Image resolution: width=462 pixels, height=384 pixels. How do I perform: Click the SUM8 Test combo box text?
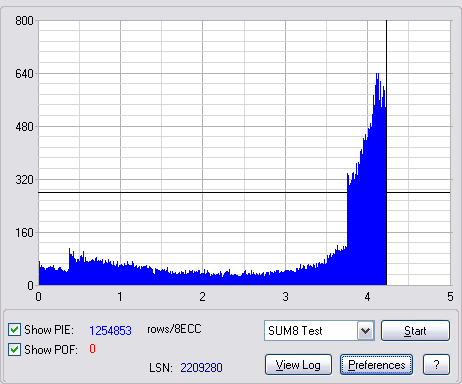tap(295, 331)
